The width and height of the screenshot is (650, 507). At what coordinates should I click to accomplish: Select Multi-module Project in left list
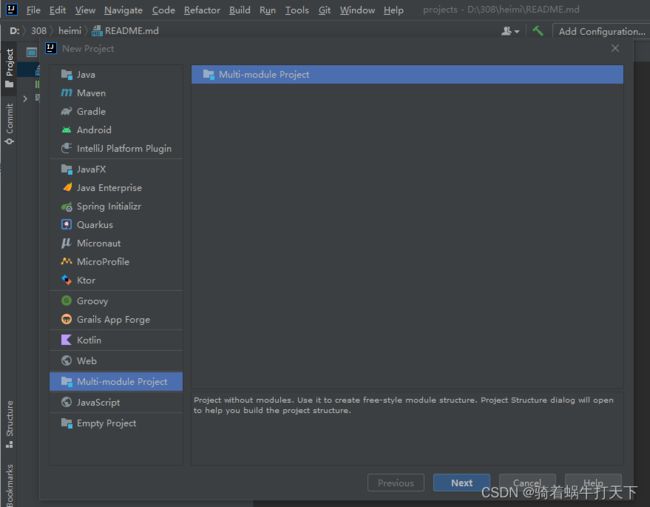[x=116, y=381]
